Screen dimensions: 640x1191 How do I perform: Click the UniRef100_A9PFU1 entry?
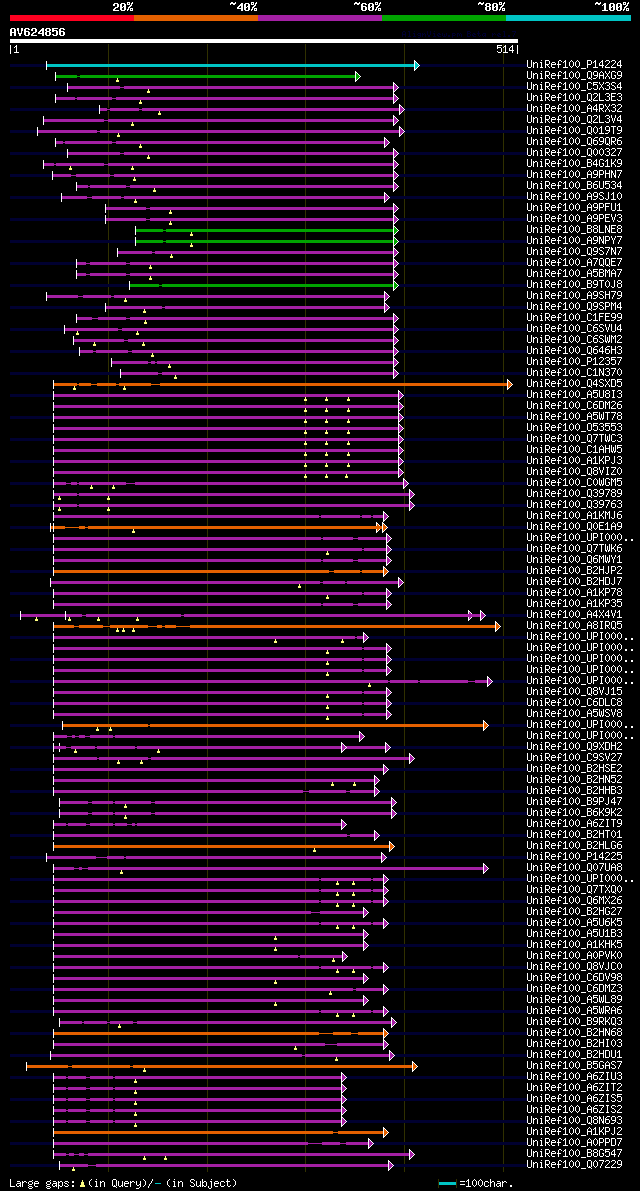574,208
